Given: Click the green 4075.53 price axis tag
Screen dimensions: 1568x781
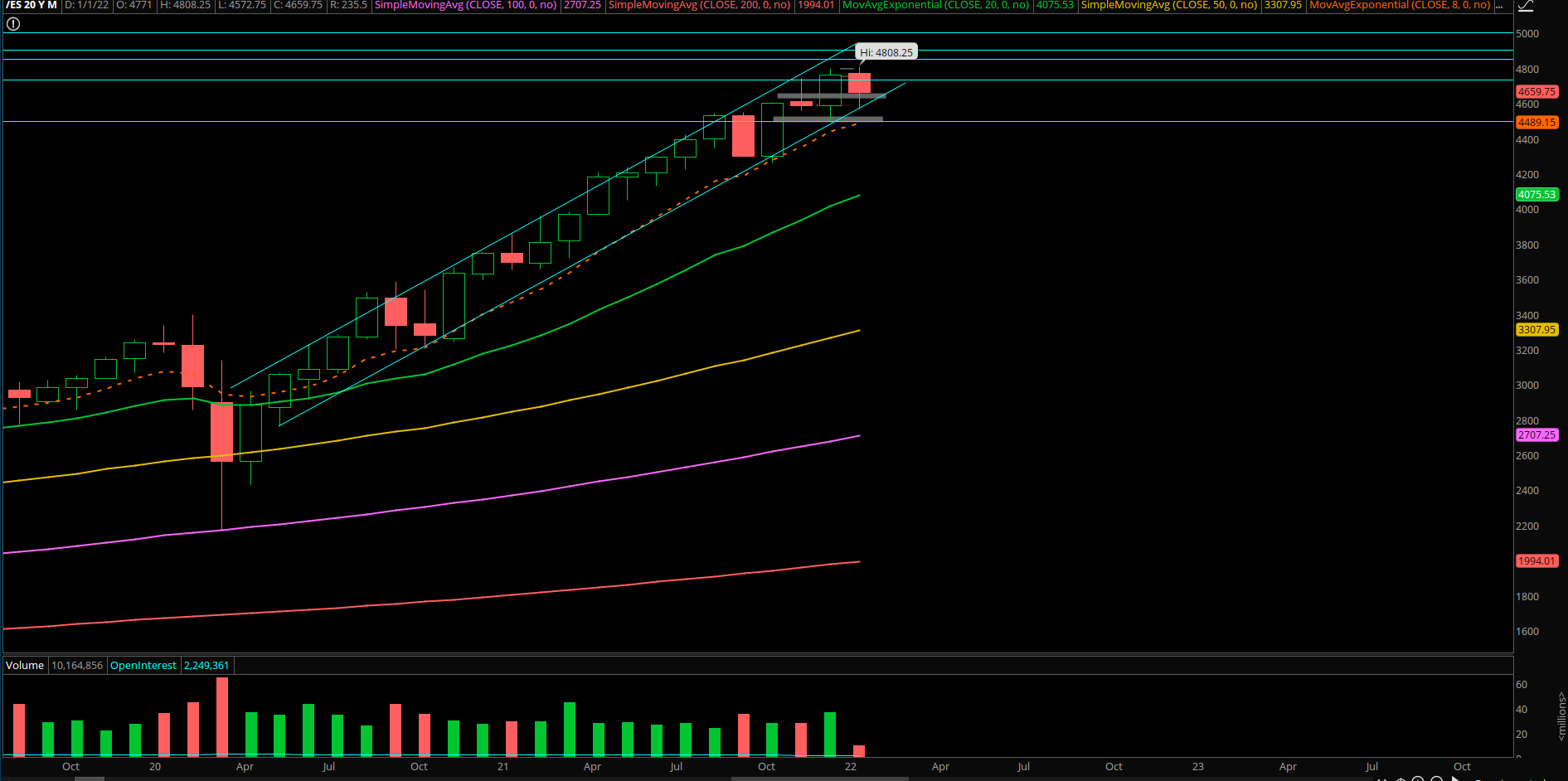Looking at the screenshot, I should pyautogui.click(x=1536, y=195).
